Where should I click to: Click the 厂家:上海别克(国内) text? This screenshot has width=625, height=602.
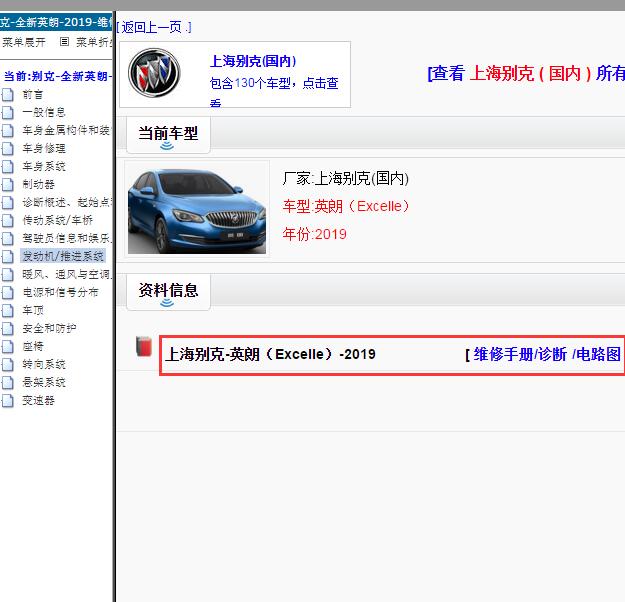[346, 178]
